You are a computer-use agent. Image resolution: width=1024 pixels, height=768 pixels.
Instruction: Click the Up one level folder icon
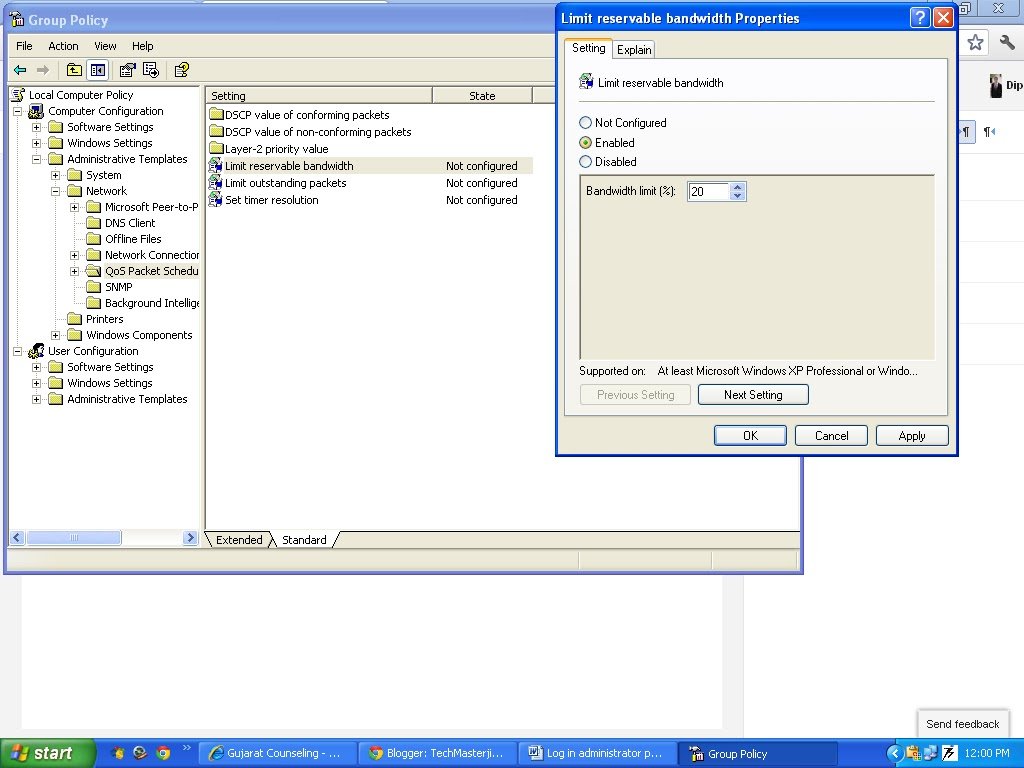tap(74, 70)
